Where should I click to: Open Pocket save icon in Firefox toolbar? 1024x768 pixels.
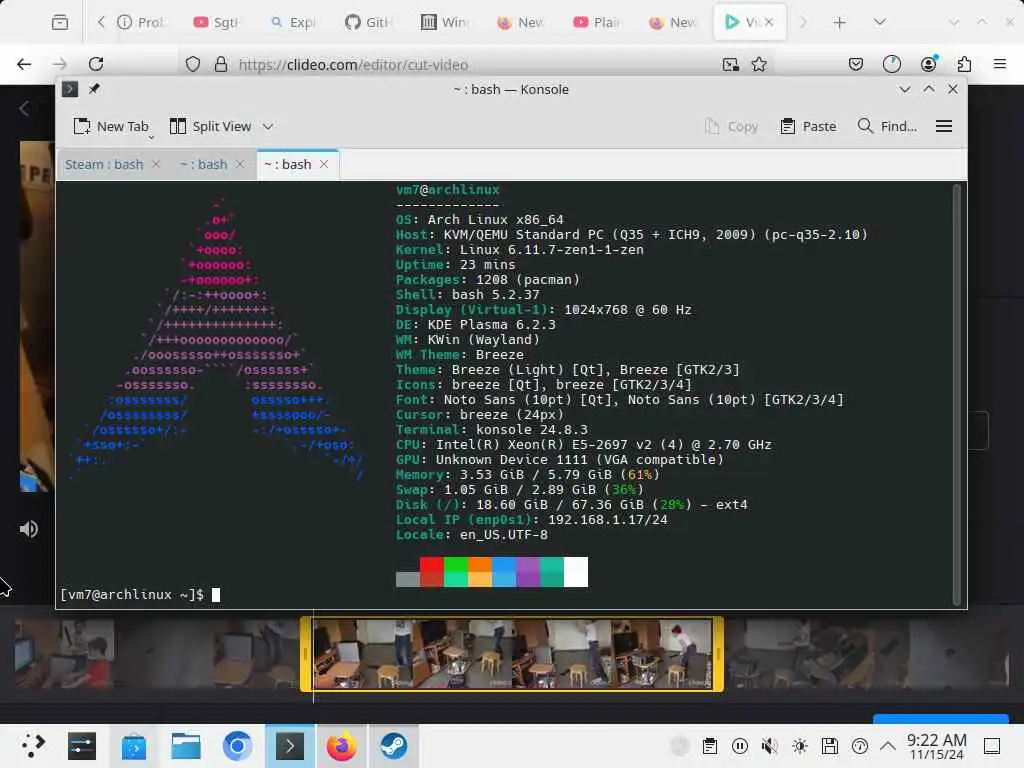coord(856,64)
